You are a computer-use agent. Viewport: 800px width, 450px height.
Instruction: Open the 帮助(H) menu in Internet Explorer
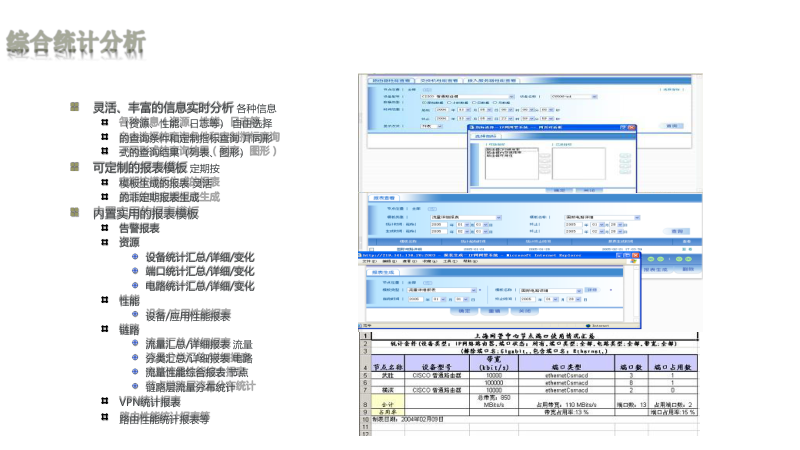[x=470, y=261]
